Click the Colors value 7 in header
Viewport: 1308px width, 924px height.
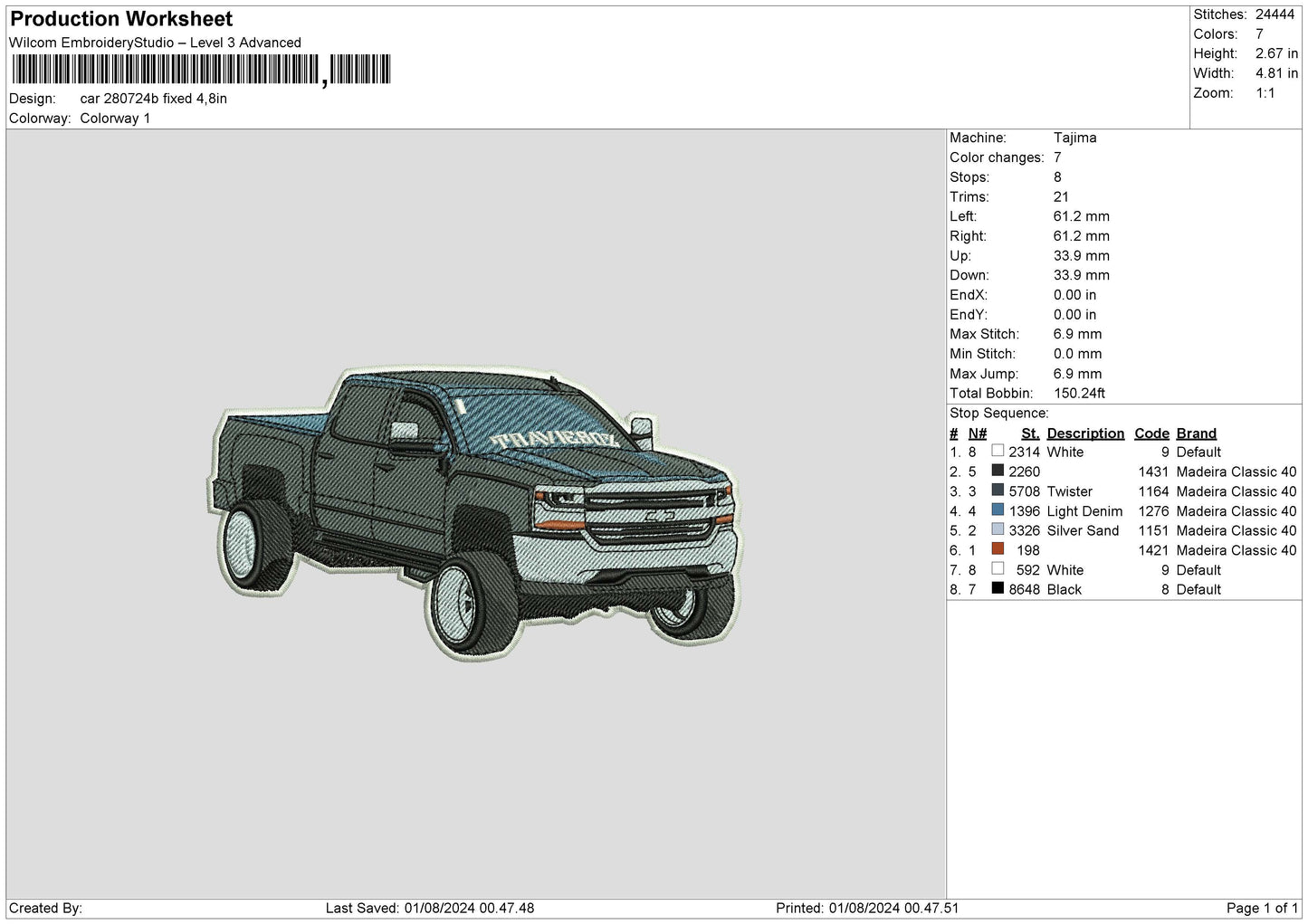click(1259, 34)
